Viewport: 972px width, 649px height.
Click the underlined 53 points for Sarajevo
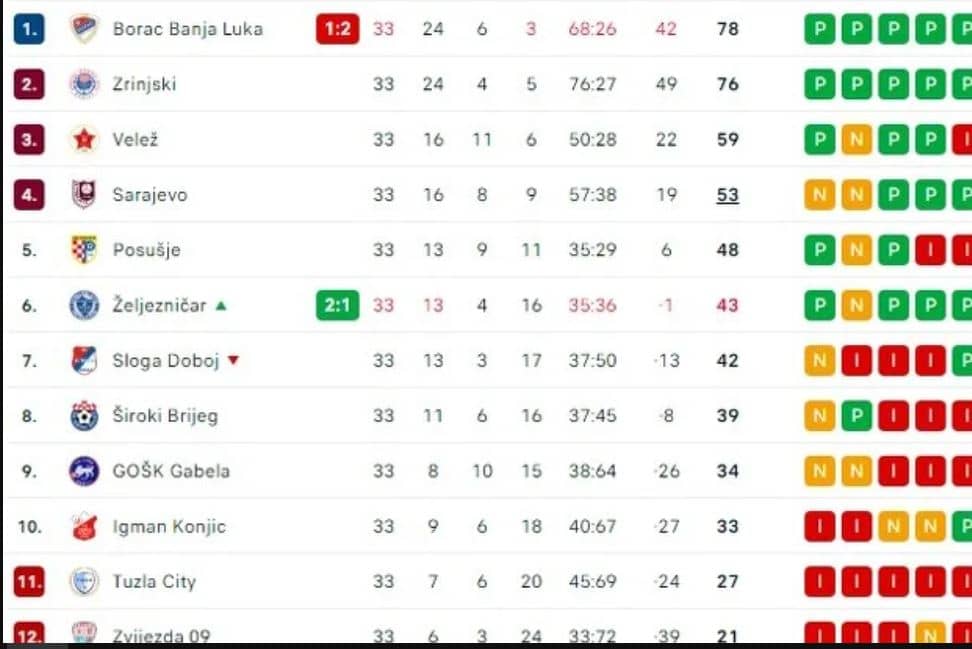[x=728, y=195]
